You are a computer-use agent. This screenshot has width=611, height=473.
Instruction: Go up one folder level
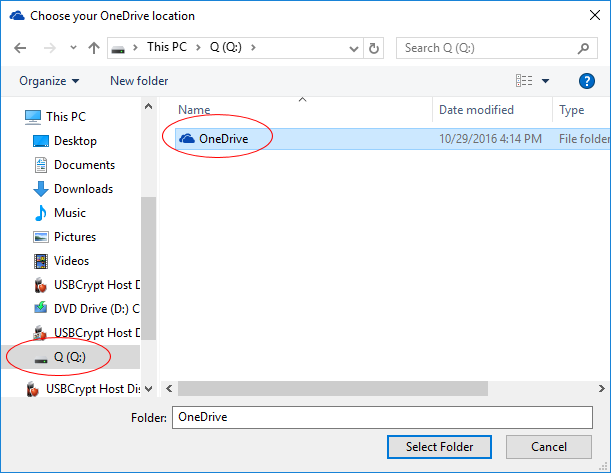point(94,48)
